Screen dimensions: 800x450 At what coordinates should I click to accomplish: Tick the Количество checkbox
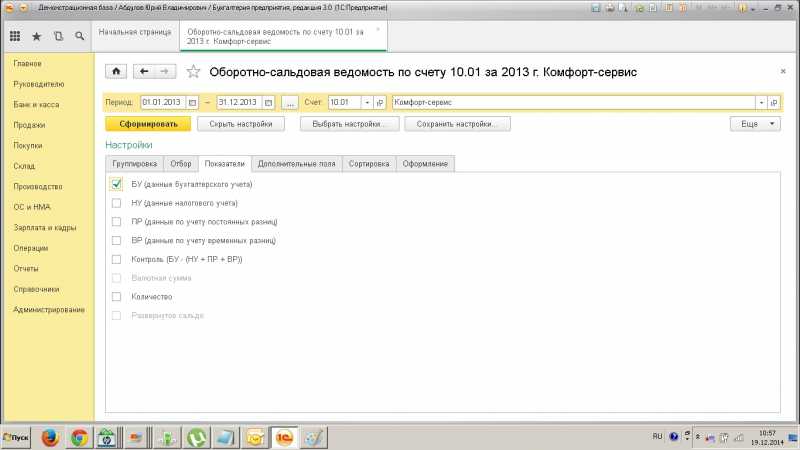pyautogui.click(x=116, y=296)
